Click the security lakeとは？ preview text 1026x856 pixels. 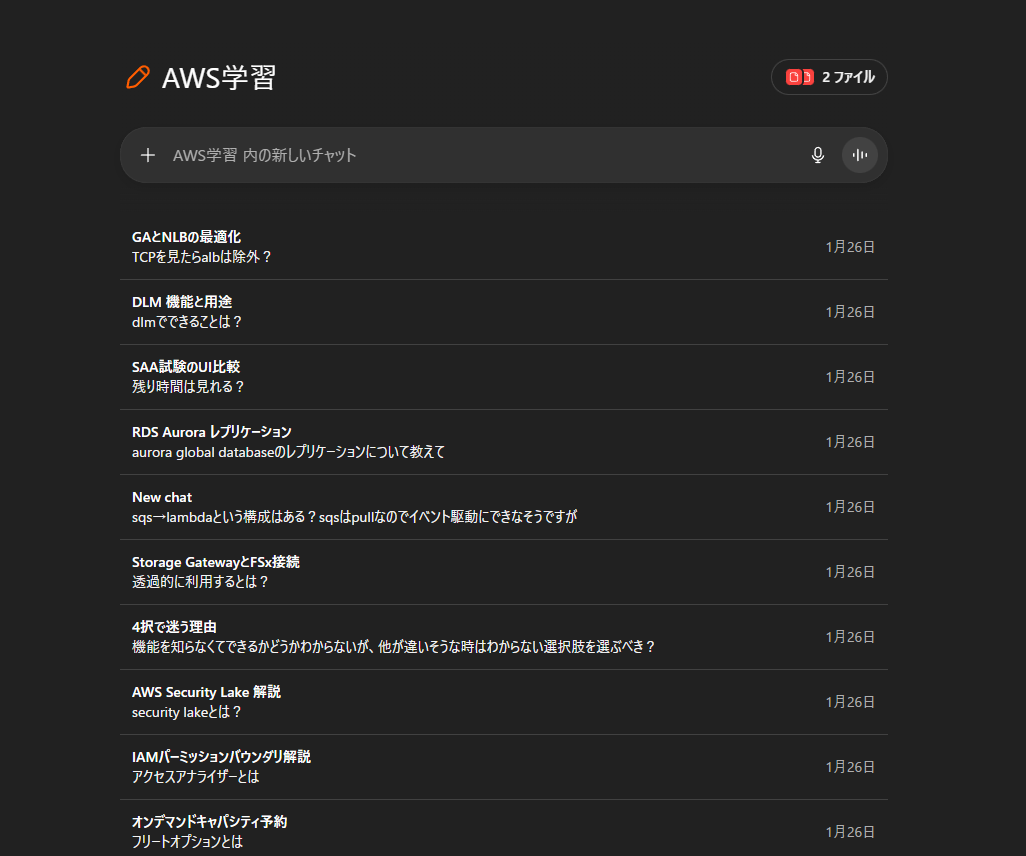click(x=186, y=712)
